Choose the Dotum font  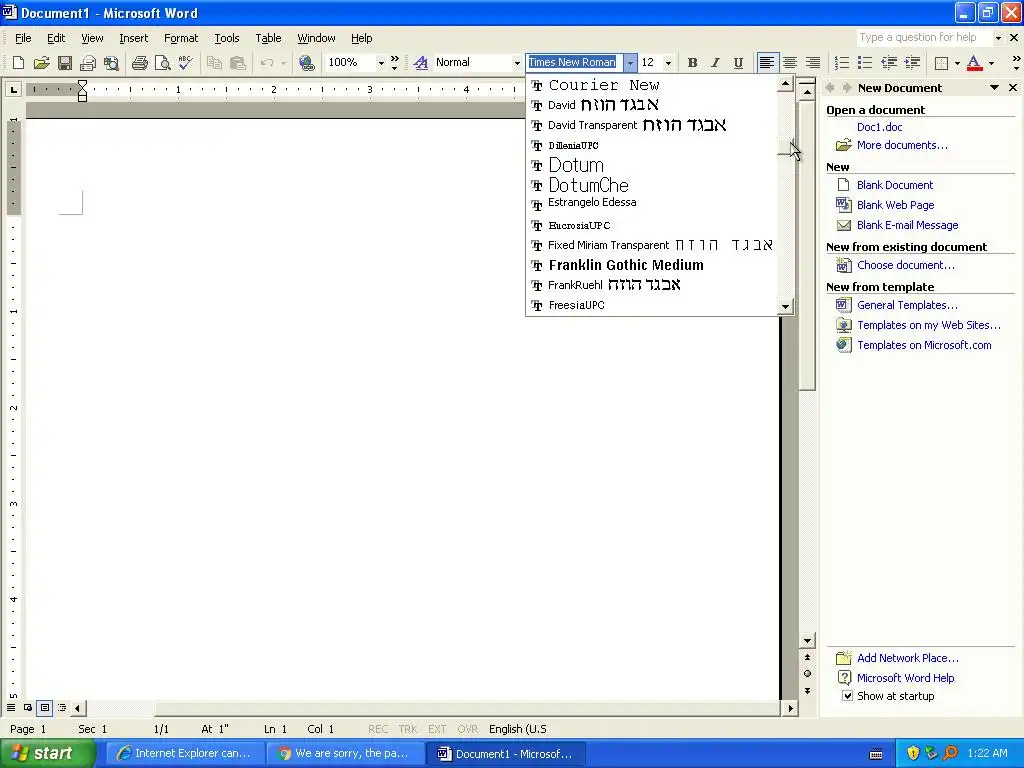coord(651,165)
